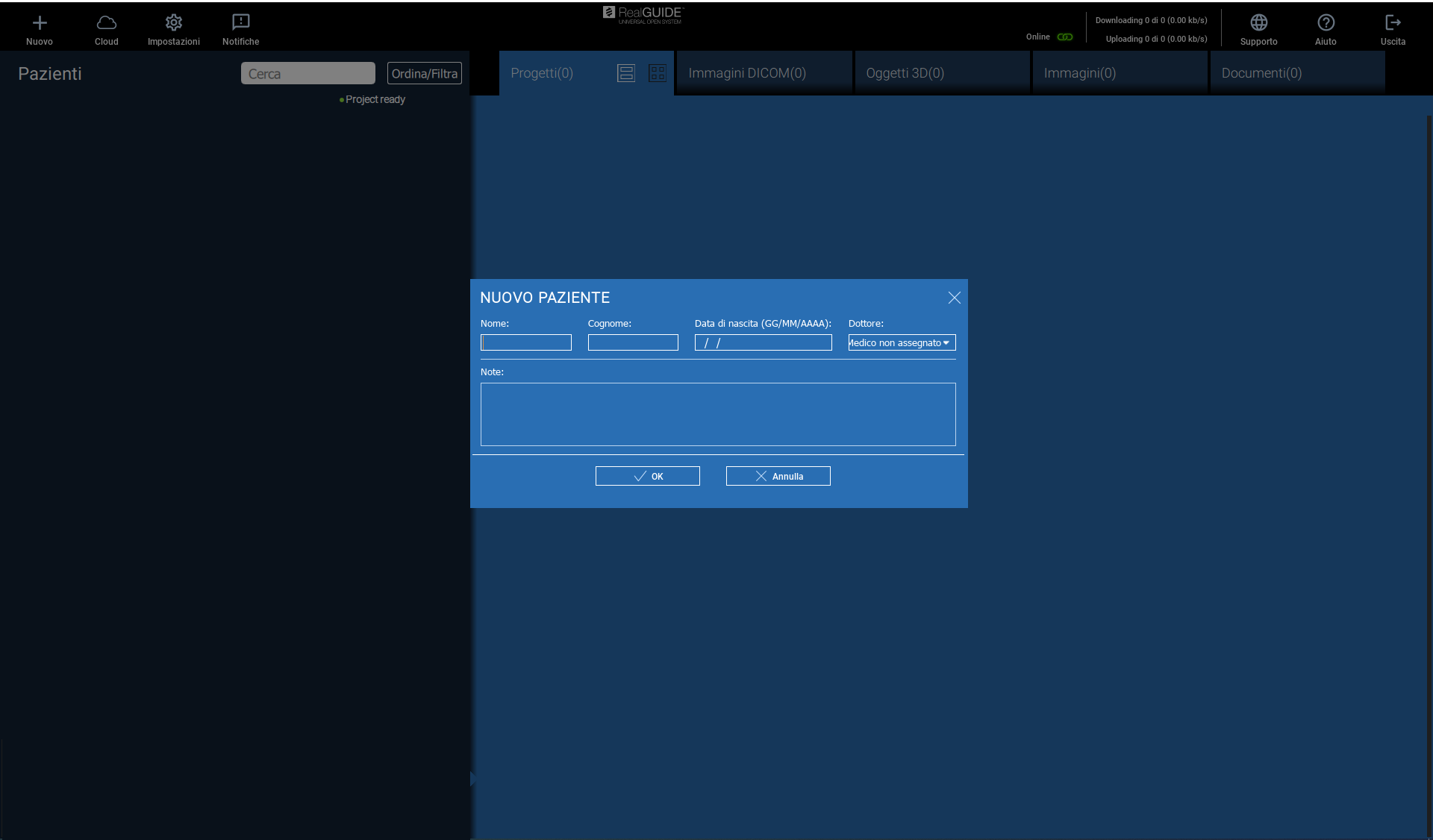Confirm new patient with OK
1433x840 pixels.
[647, 476]
